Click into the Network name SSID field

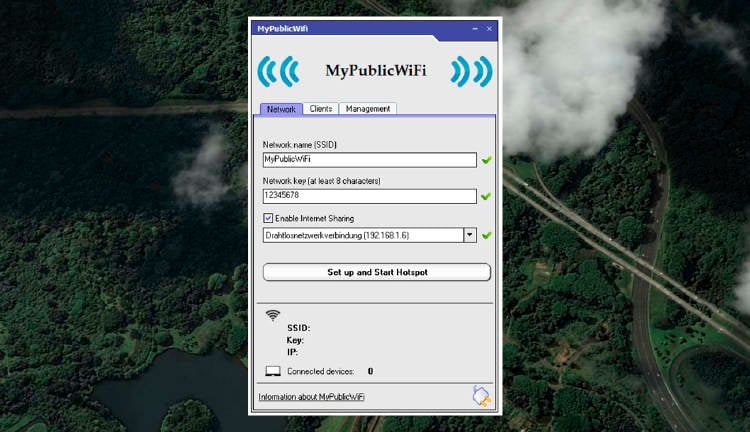[369, 160]
